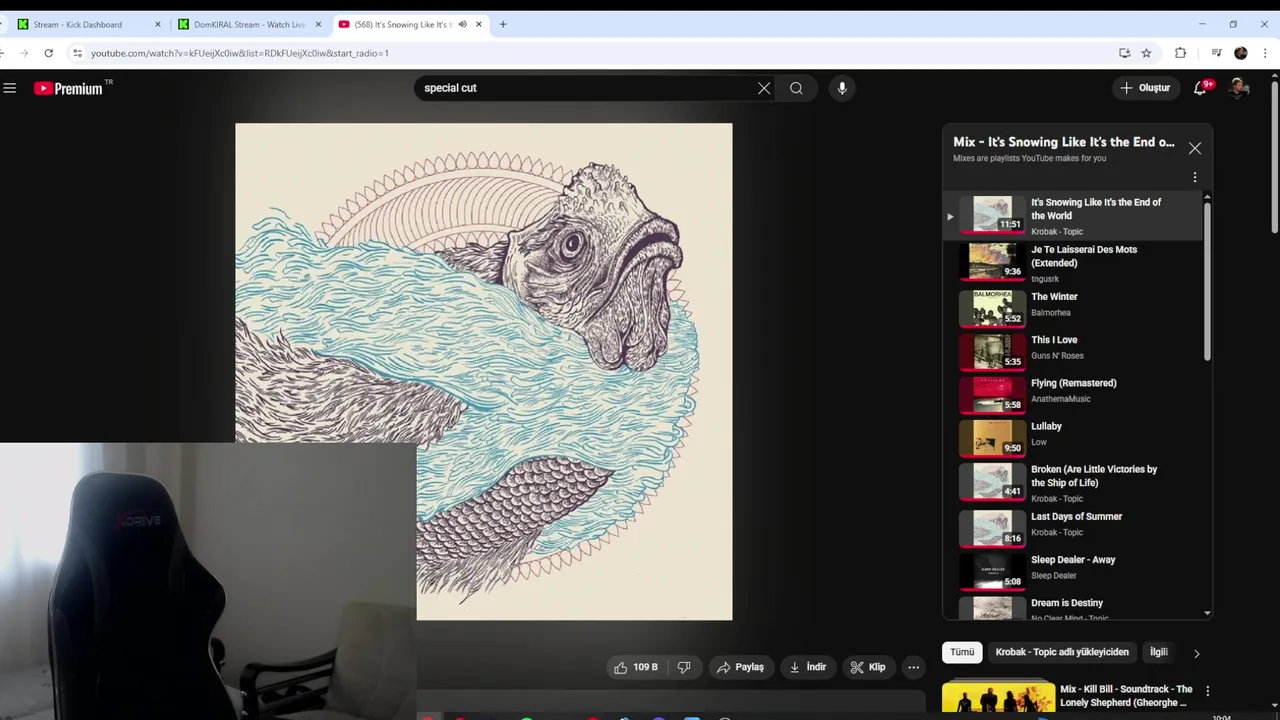Select Krobak - Topic adlı yükleyiciden chip
The height and width of the screenshot is (720, 1280).
point(1062,652)
